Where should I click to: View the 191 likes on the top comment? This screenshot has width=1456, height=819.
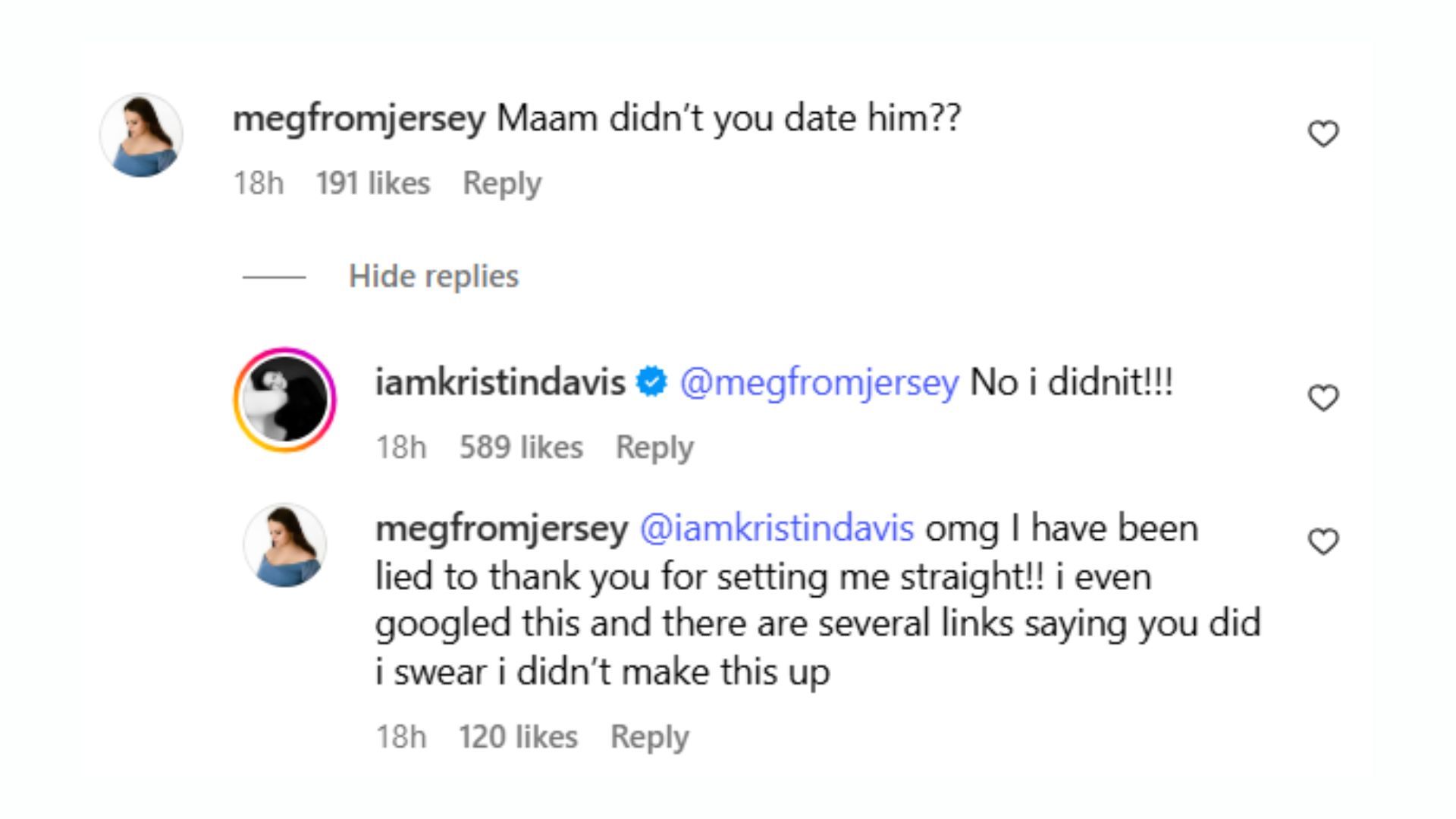[373, 184]
